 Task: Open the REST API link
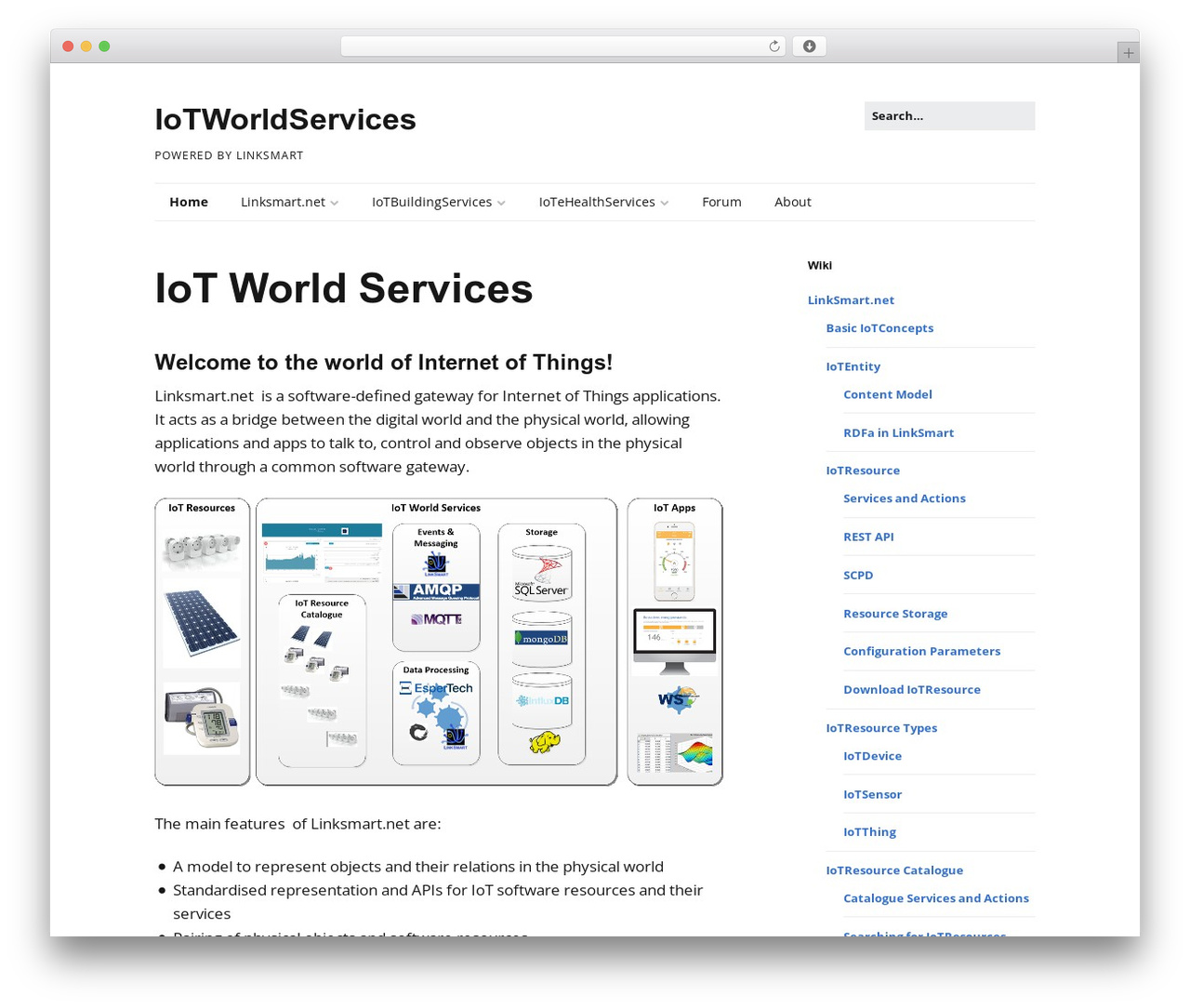tap(868, 537)
